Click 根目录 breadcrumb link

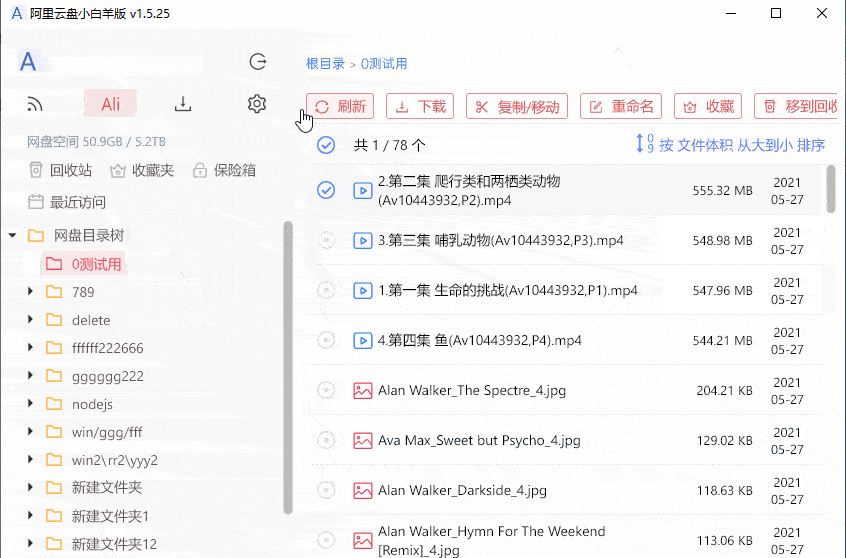pos(325,63)
